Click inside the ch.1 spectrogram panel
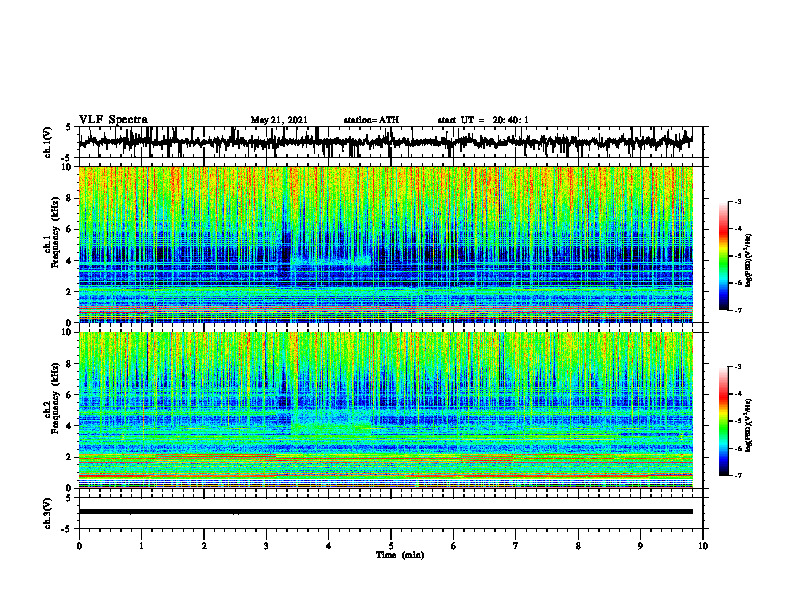Viewport: 792px width, 612px height. click(385, 244)
